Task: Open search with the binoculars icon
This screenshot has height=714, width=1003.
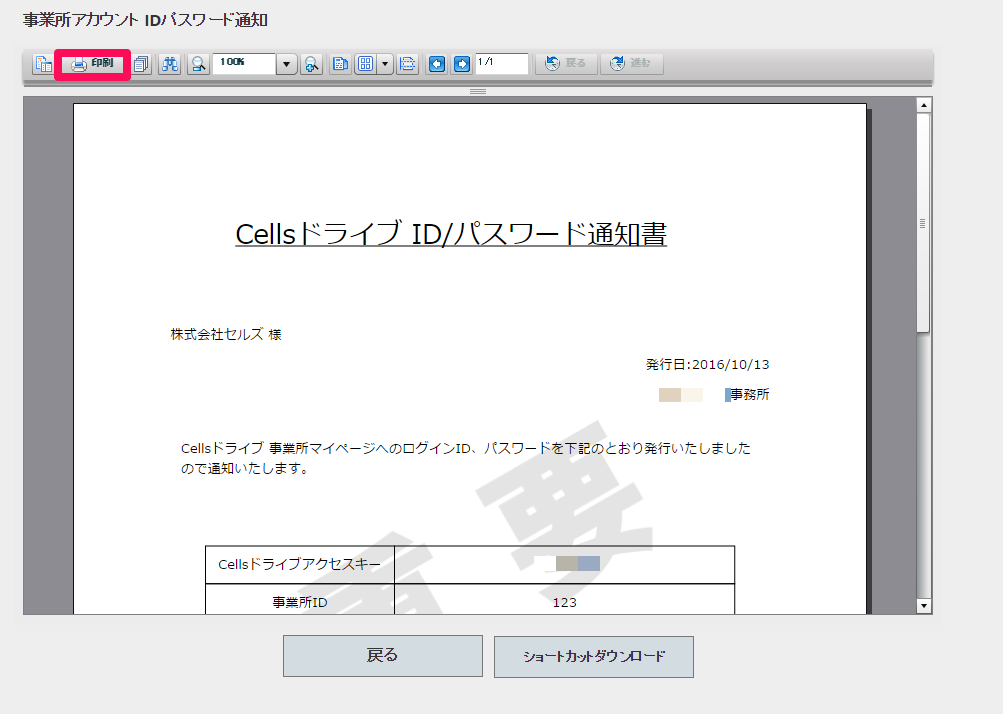Action: pos(170,64)
